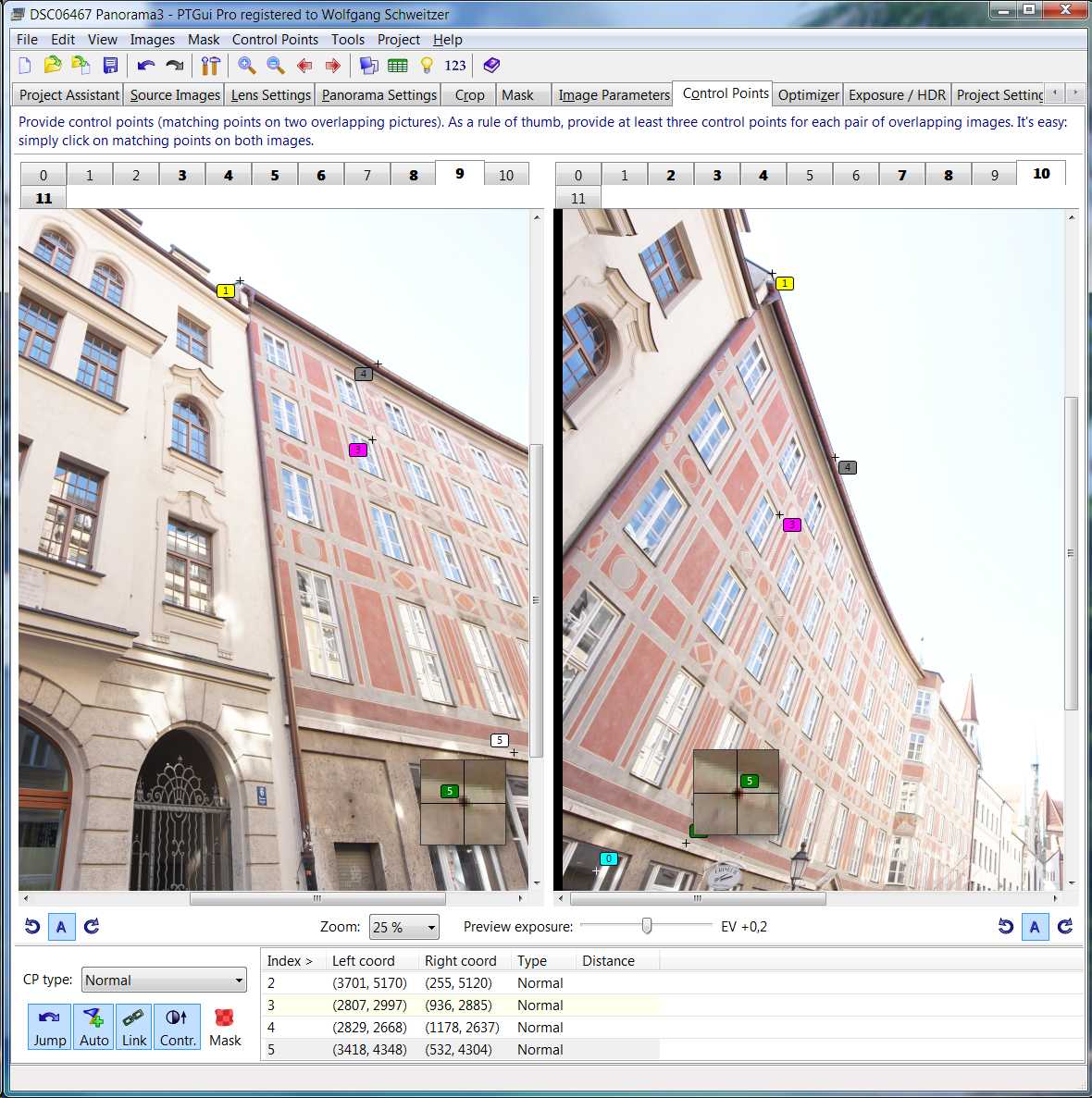Image resolution: width=1092 pixels, height=1098 pixels.
Task: Click the Undo arrow in the toolbar
Action: [145, 66]
